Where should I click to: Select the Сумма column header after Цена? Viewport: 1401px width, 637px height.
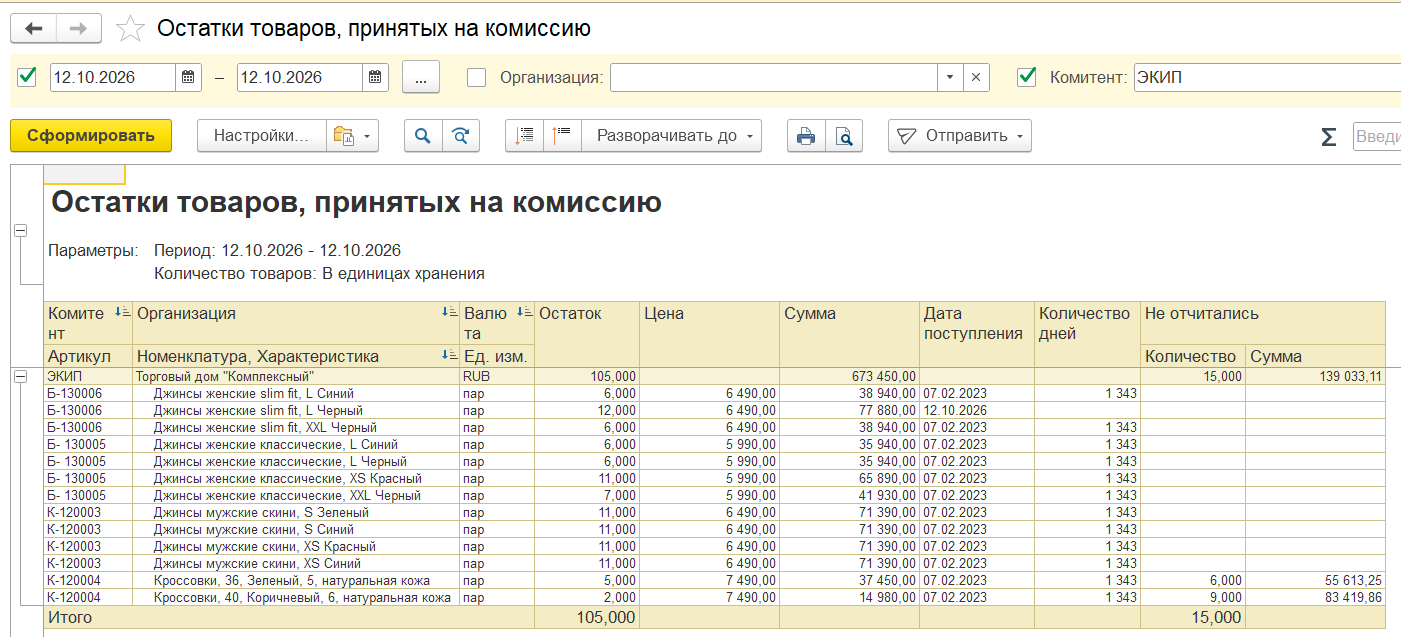(849, 334)
